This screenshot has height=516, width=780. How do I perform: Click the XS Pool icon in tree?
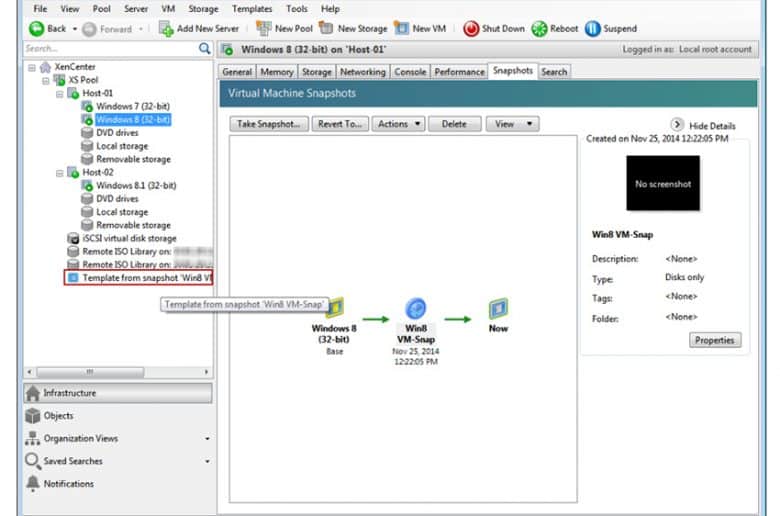click(x=59, y=80)
